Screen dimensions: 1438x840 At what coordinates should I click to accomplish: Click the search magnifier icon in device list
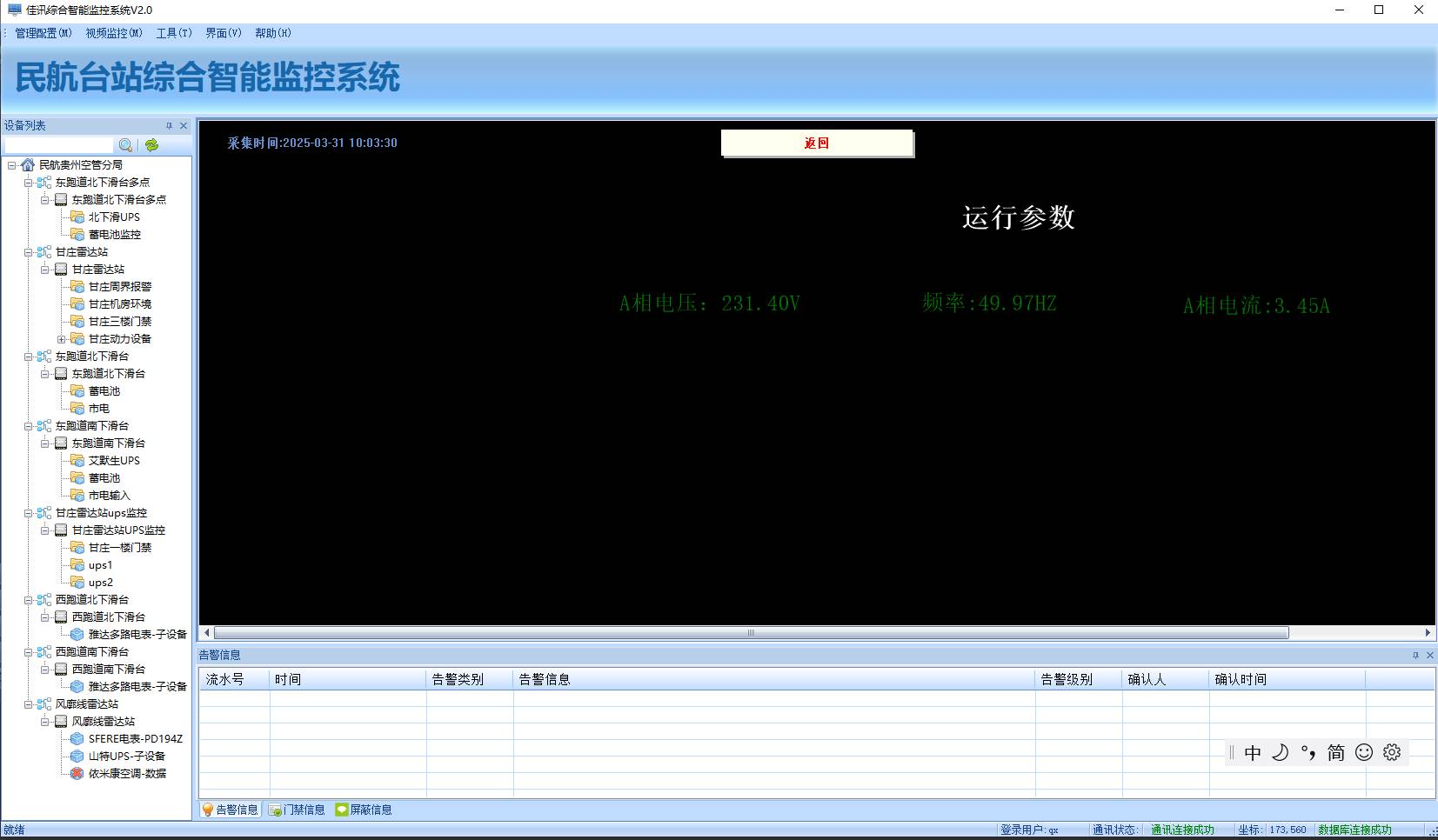pos(125,145)
